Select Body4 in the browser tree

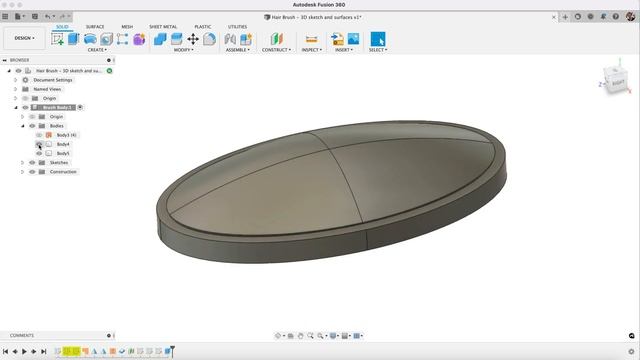63,144
